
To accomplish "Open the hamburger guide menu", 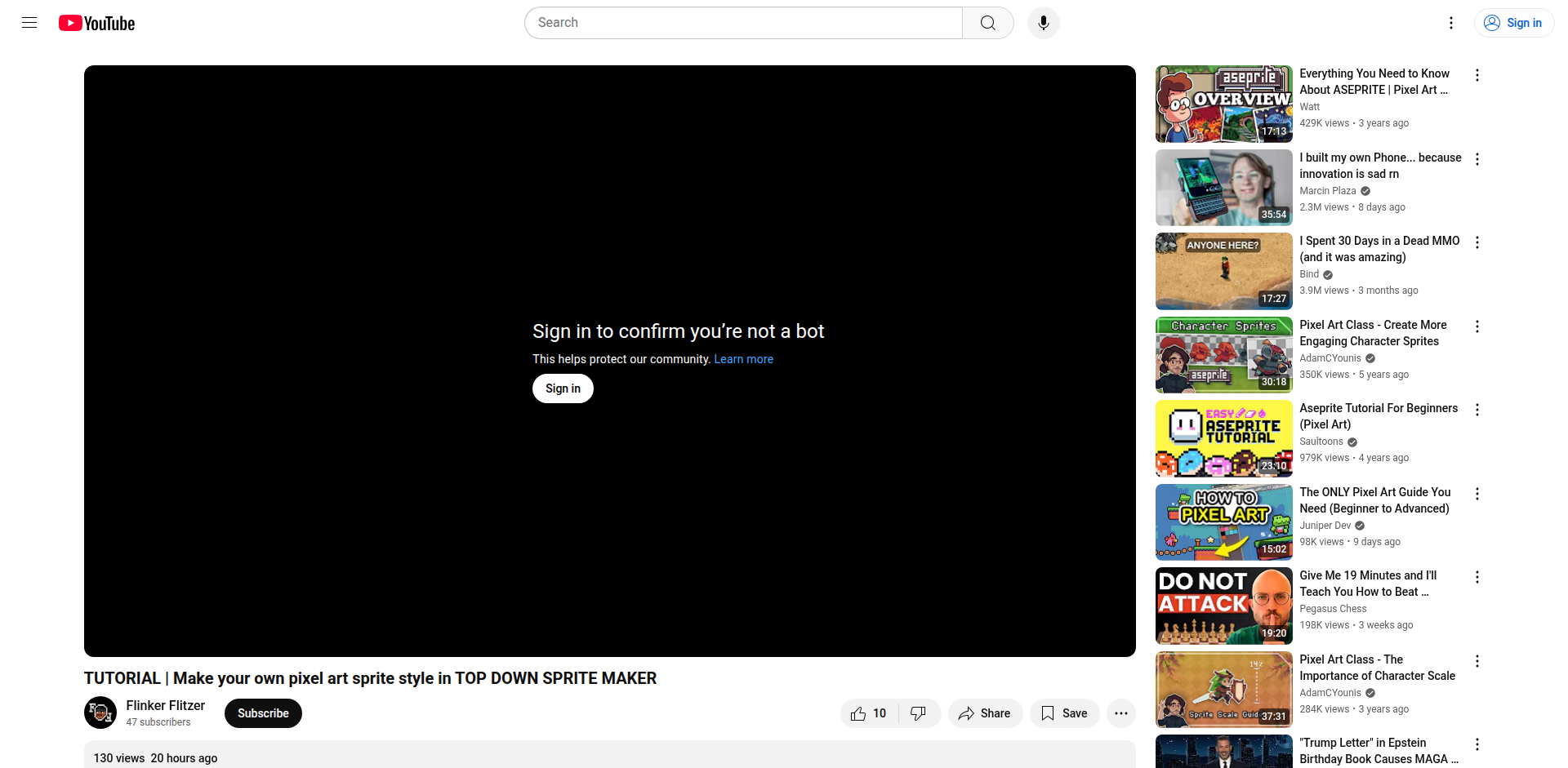I will pyautogui.click(x=29, y=23).
